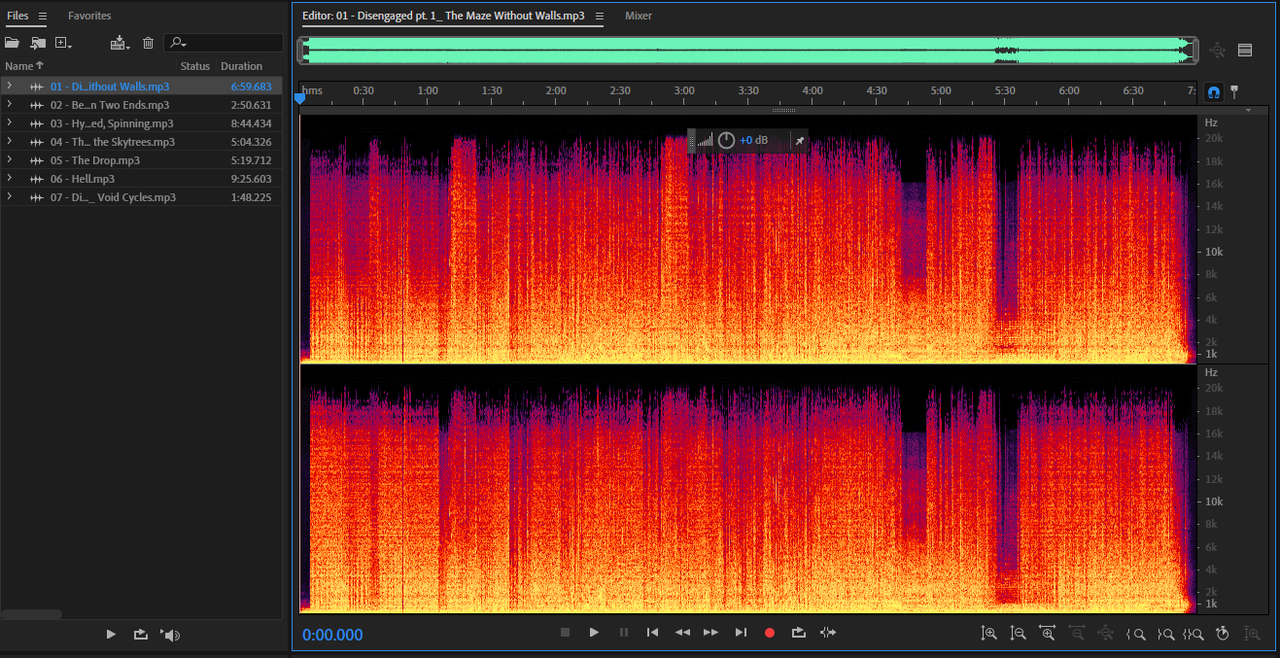Click the trash Close Selected Files icon
This screenshot has width=1280, height=658.
click(148, 43)
